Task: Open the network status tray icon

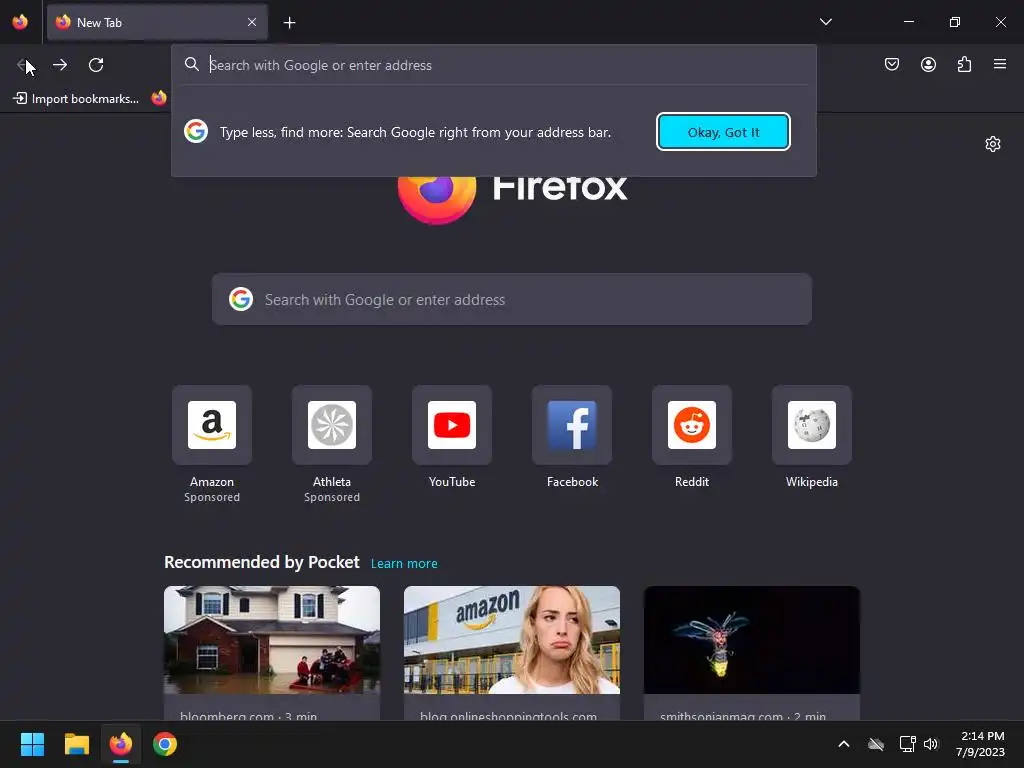Action: tap(907, 744)
